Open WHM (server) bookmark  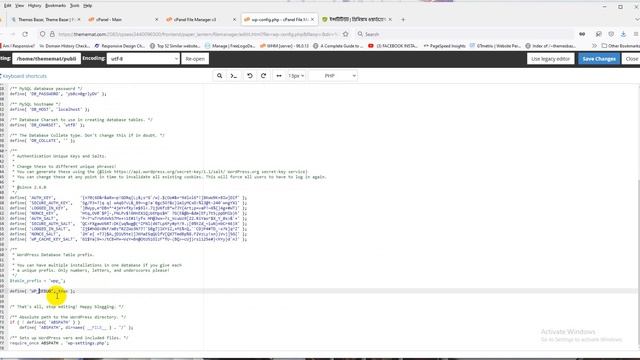point(284,46)
